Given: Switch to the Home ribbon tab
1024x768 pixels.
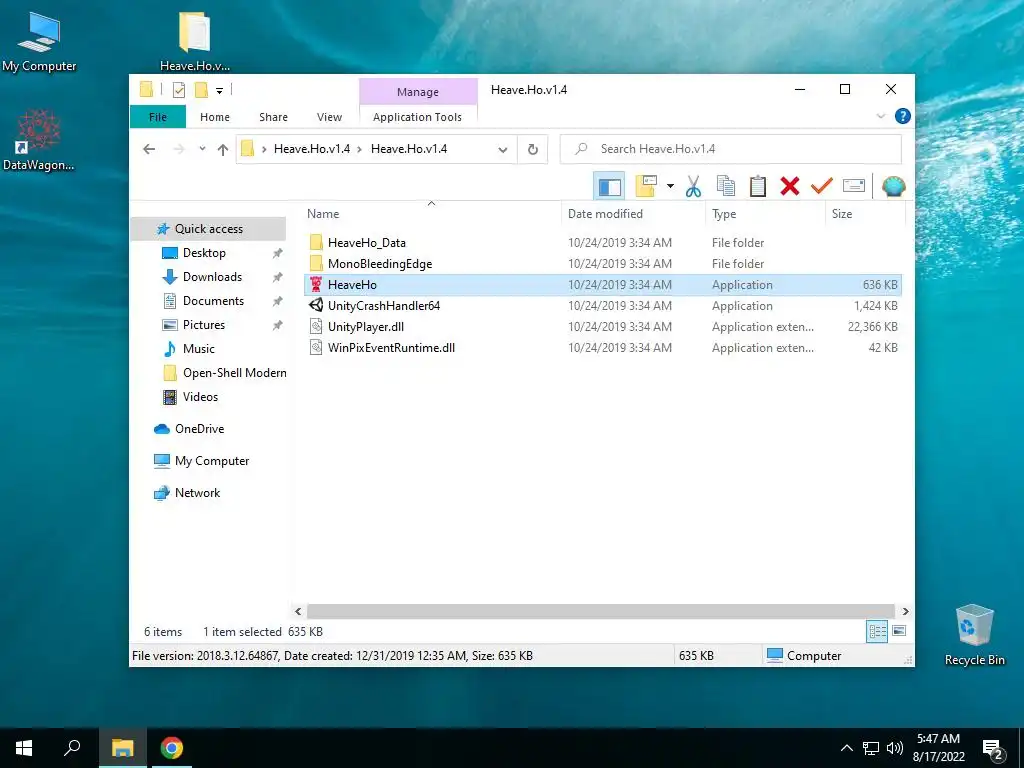Looking at the screenshot, I should click(x=215, y=117).
